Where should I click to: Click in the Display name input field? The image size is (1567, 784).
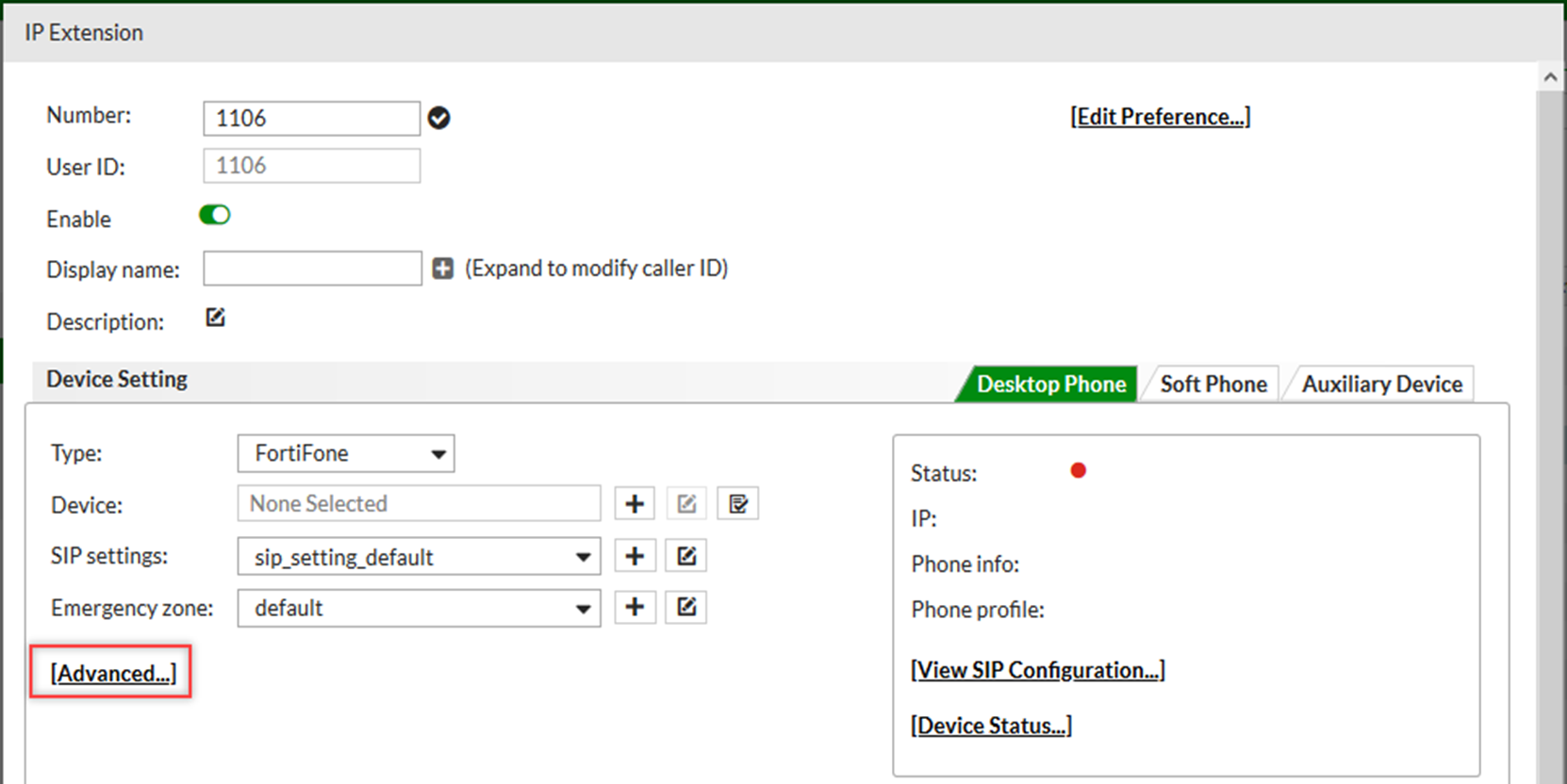tap(312, 269)
